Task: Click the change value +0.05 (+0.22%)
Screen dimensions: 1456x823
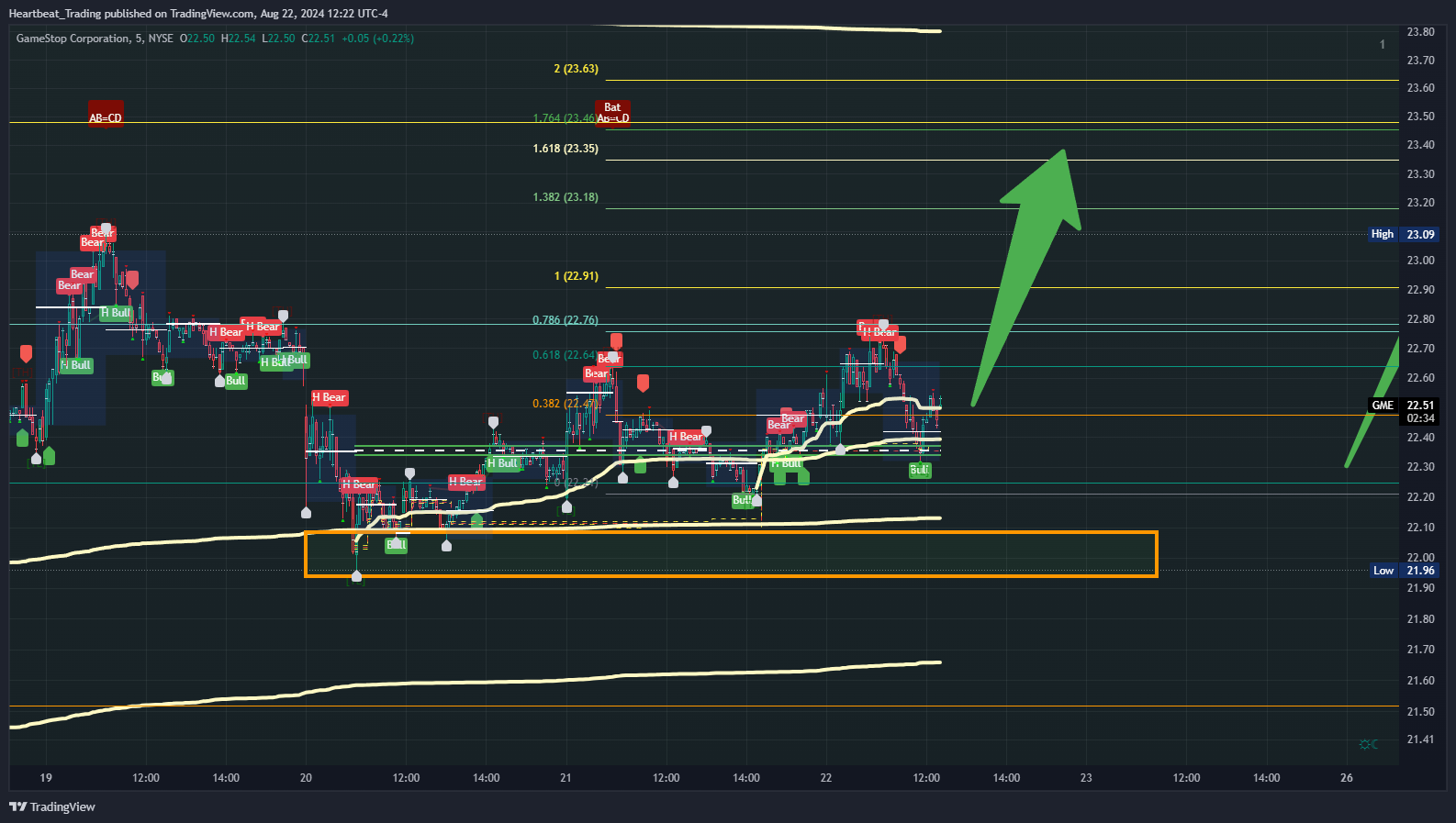Action: (378, 39)
